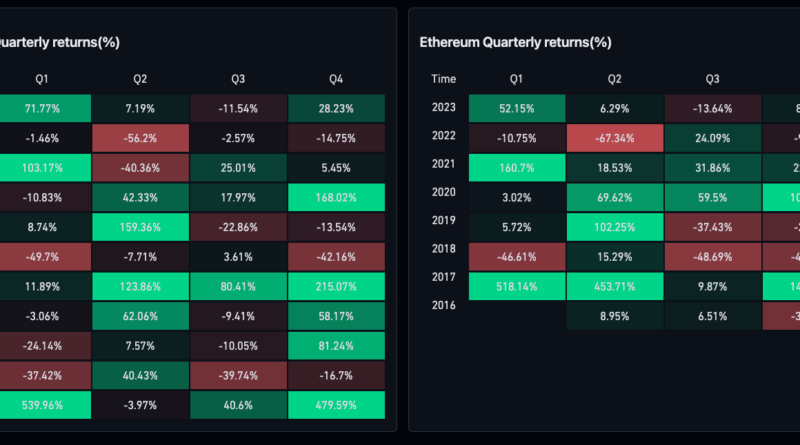Click the Ethereum table's Q2 column header
Screen dimensions: 800x445
[x=614, y=78]
